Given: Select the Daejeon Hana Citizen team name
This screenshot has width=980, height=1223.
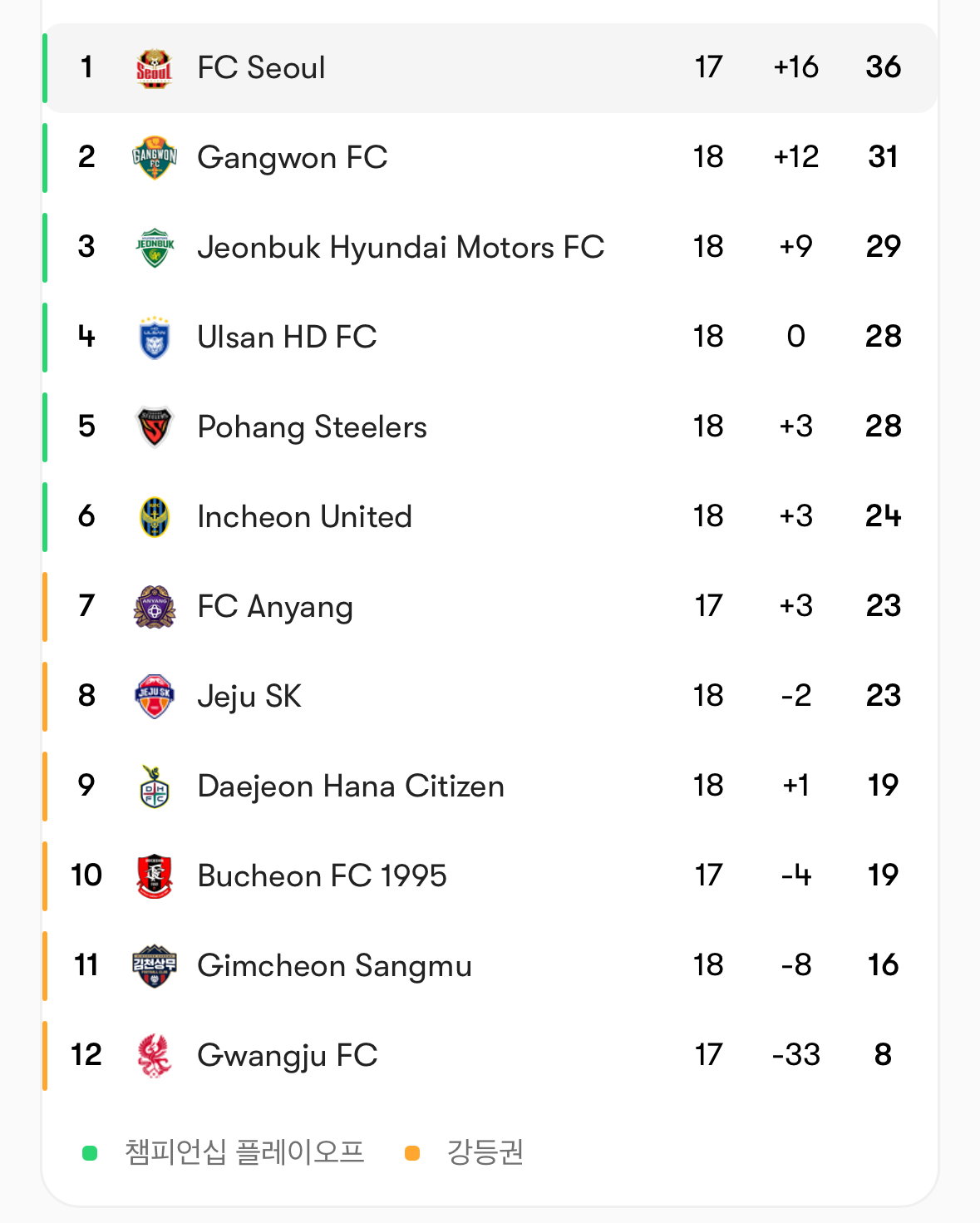Looking at the screenshot, I should click(351, 787).
